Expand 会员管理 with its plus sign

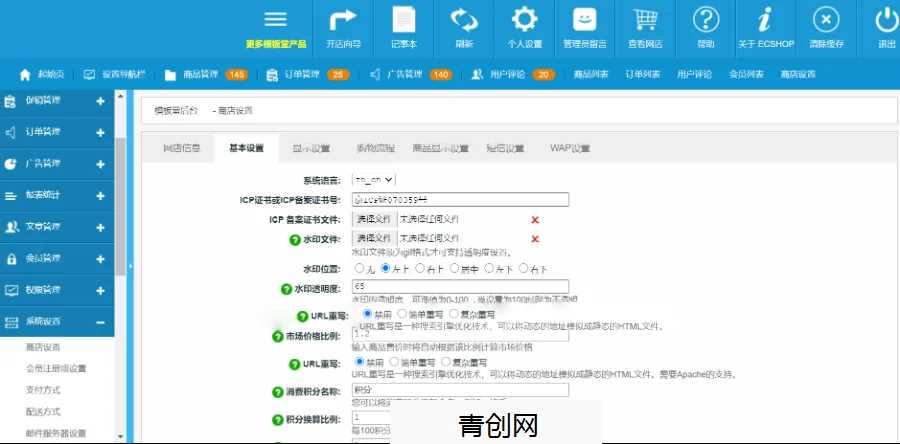(x=100, y=259)
